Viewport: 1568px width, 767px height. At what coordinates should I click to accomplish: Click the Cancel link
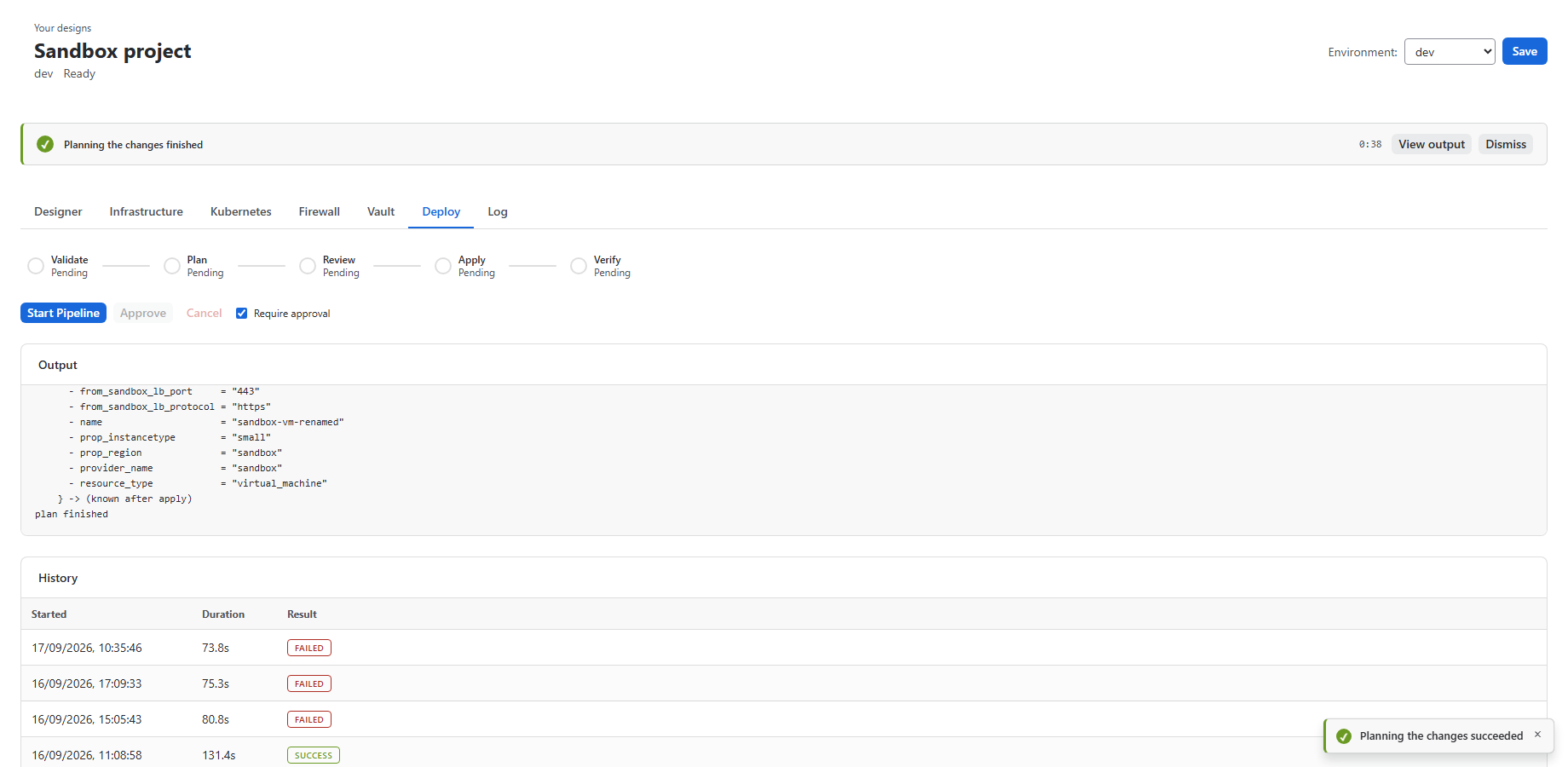coord(205,313)
